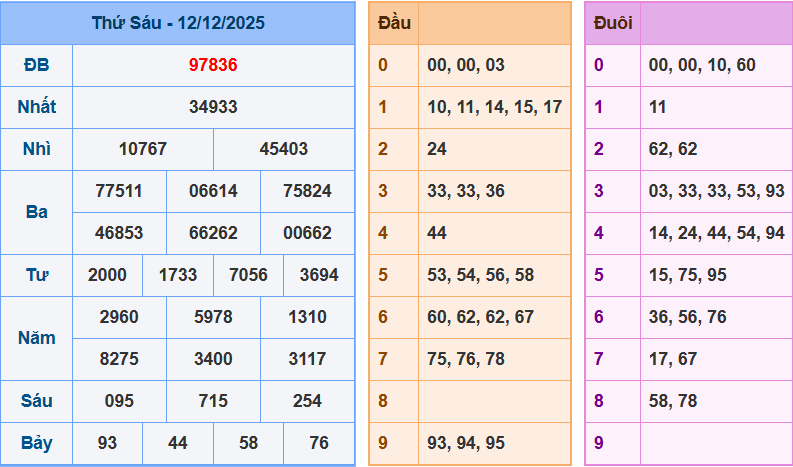Select first prize number 34933

pos(213,107)
